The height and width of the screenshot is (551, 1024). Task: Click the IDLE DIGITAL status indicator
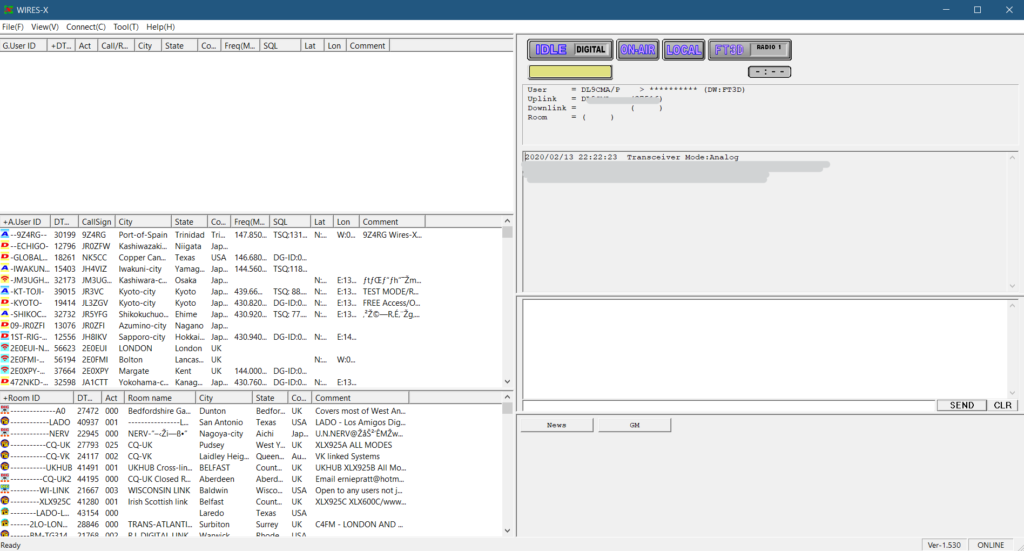point(570,50)
